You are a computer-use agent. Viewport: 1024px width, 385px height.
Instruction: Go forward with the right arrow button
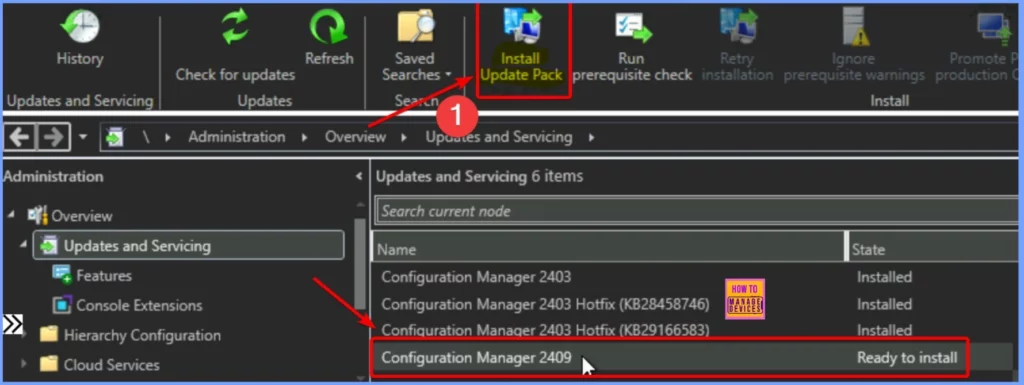[53, 138]
